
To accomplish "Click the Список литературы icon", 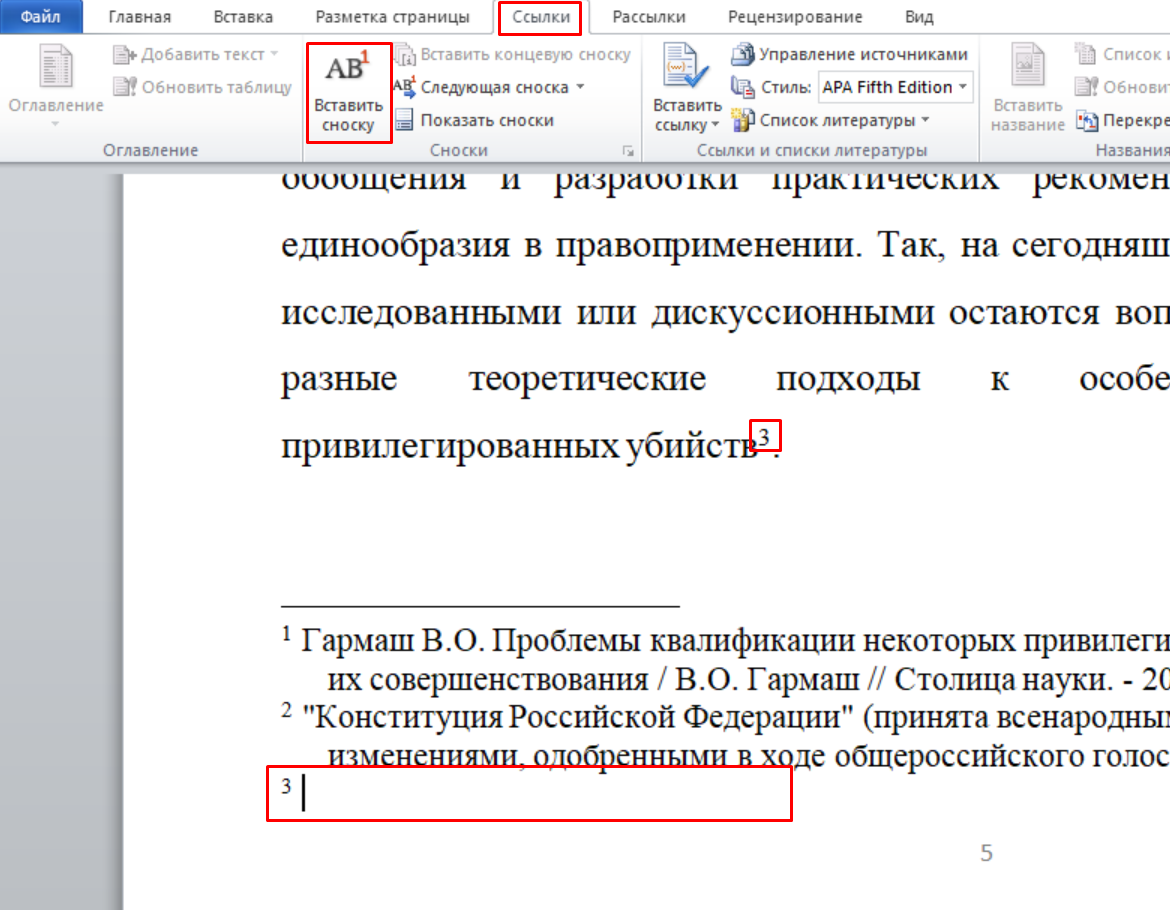I will (x=742, y=120).
